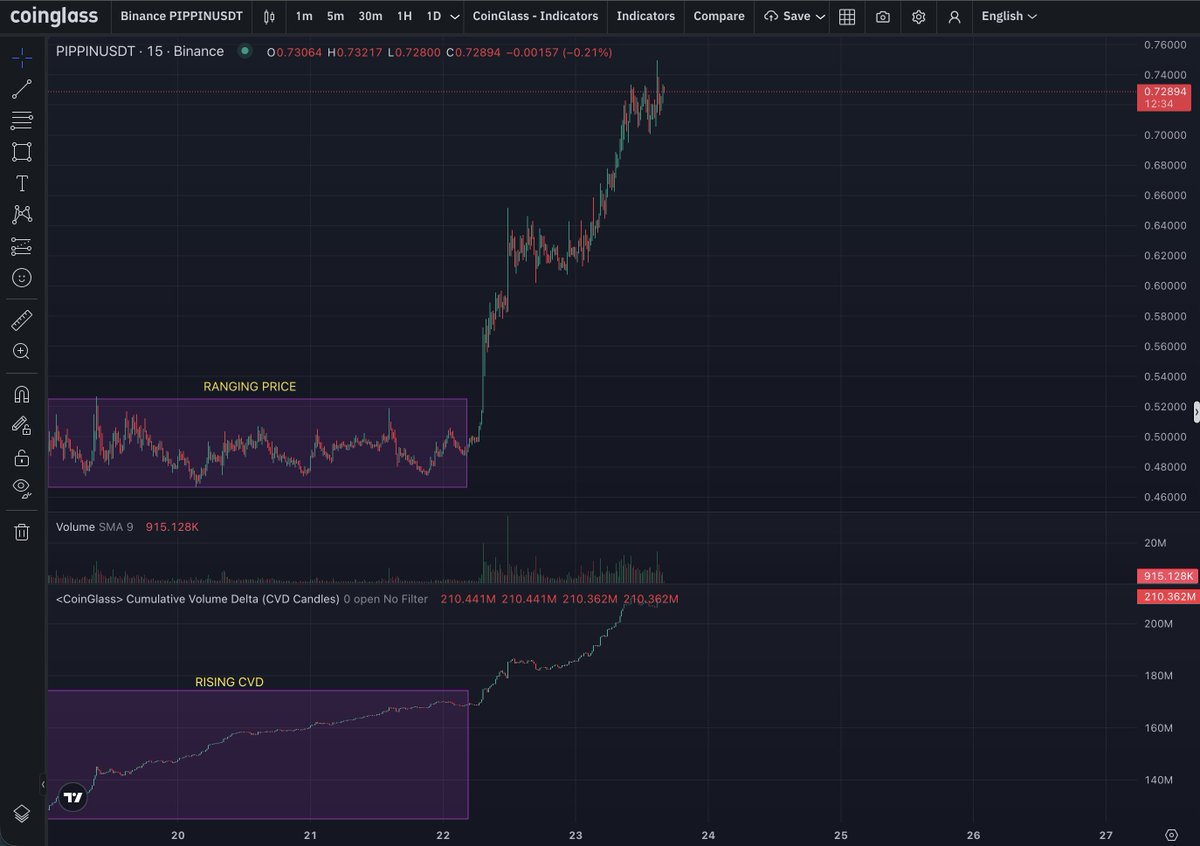1200x846 pixels.
Task: Open the chart layout grid selector
Action: [x=847, y=16]
